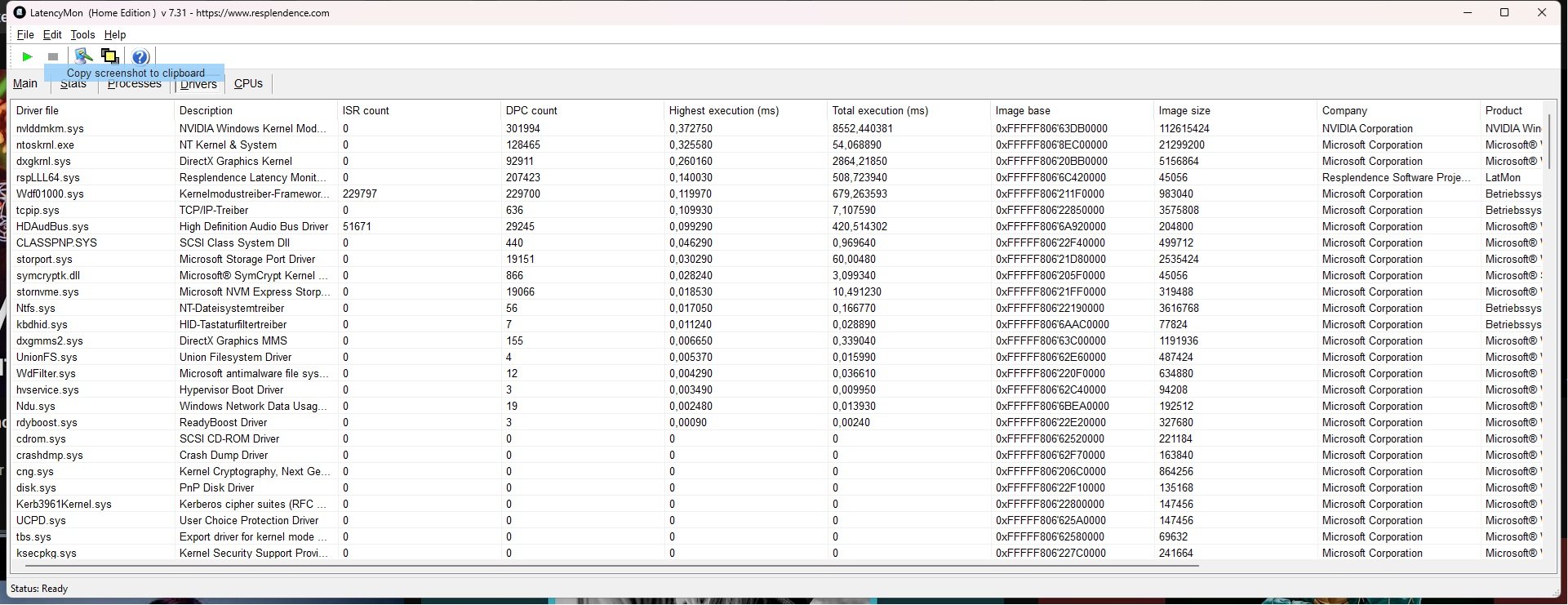Start the latency monitor with green play icon

(28, 56)
